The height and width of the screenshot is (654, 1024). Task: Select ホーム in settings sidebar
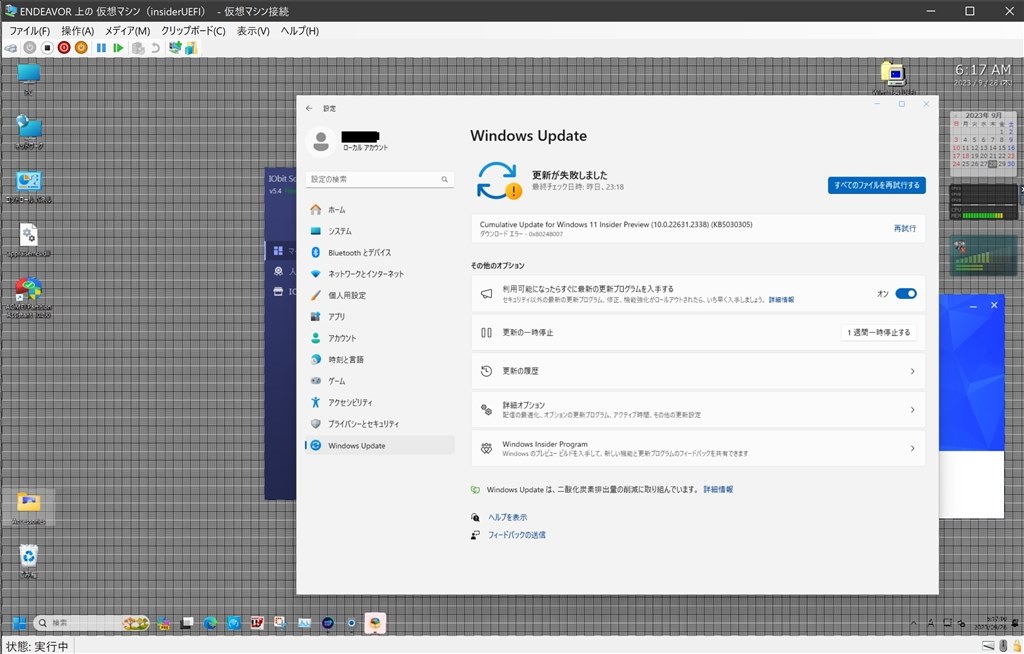(379, 210)
